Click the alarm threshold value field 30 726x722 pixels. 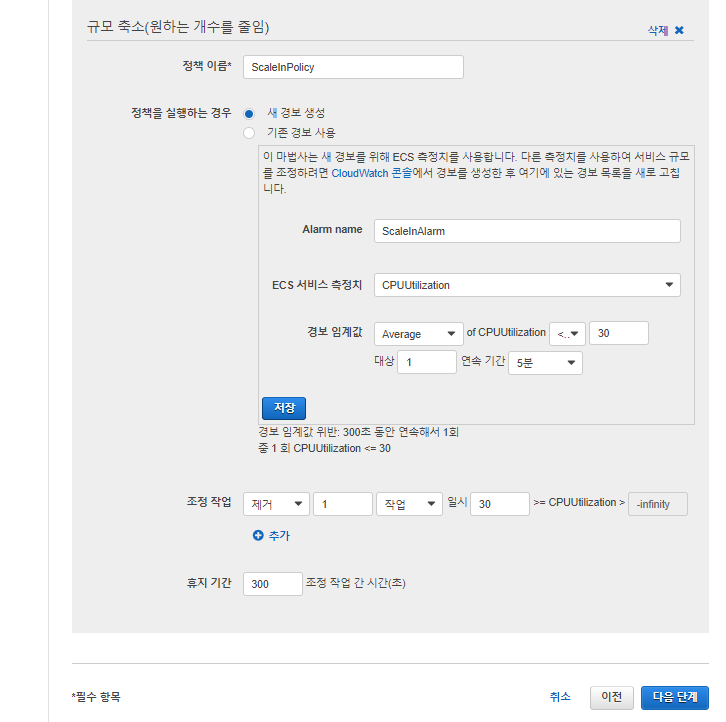(619, 333)
